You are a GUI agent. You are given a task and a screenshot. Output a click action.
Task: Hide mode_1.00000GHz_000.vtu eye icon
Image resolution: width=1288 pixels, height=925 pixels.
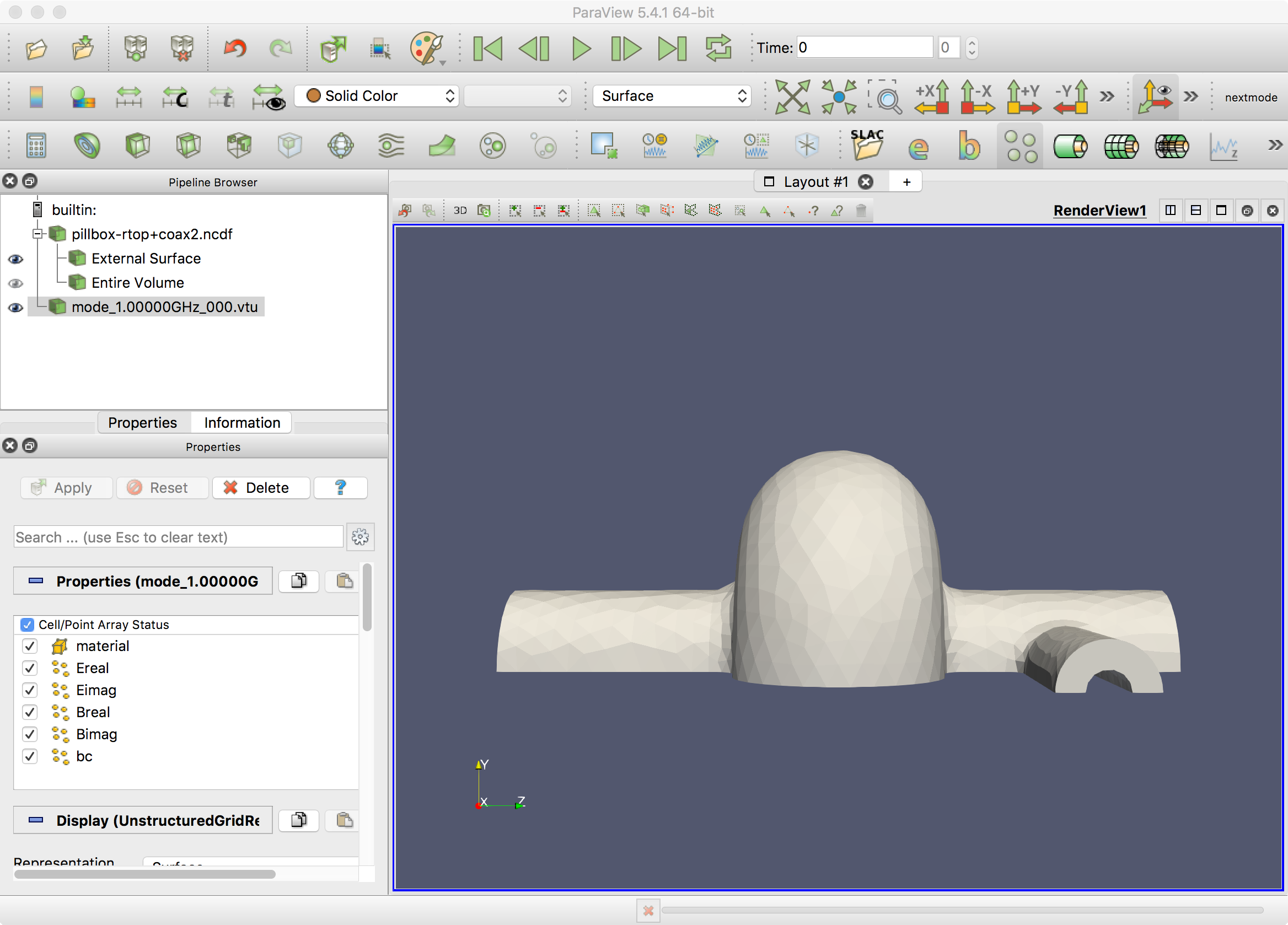(x=15, y=308)
